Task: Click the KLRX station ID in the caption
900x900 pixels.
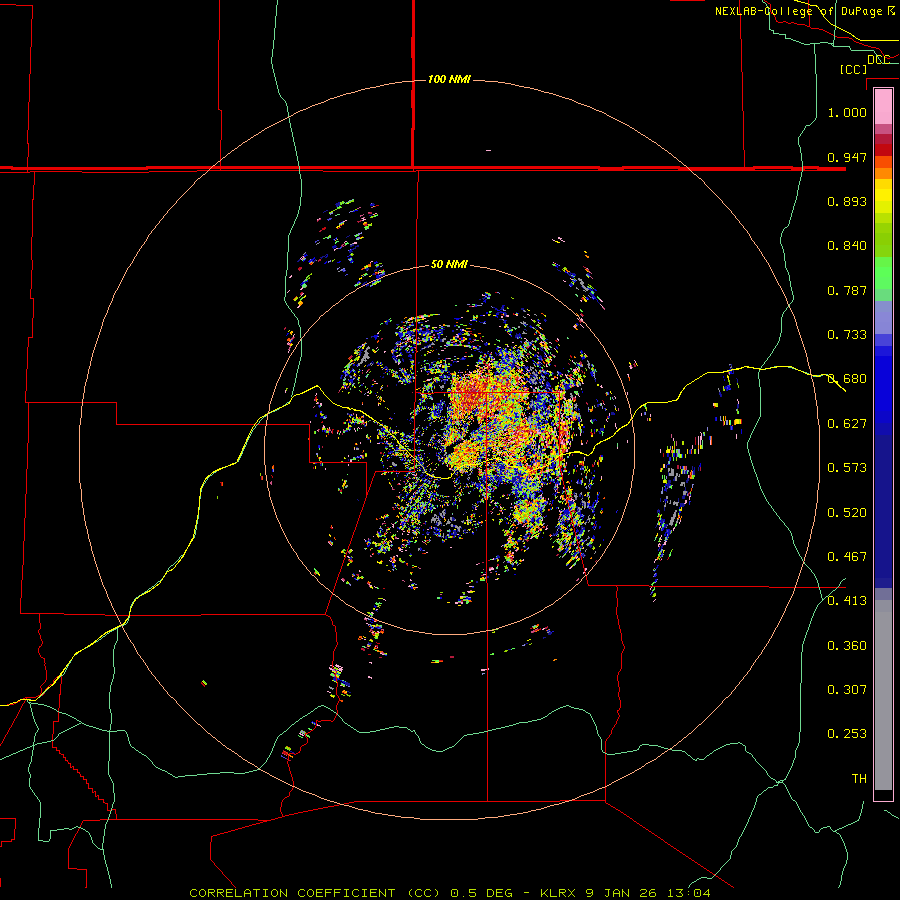Action: pos(560,893)
